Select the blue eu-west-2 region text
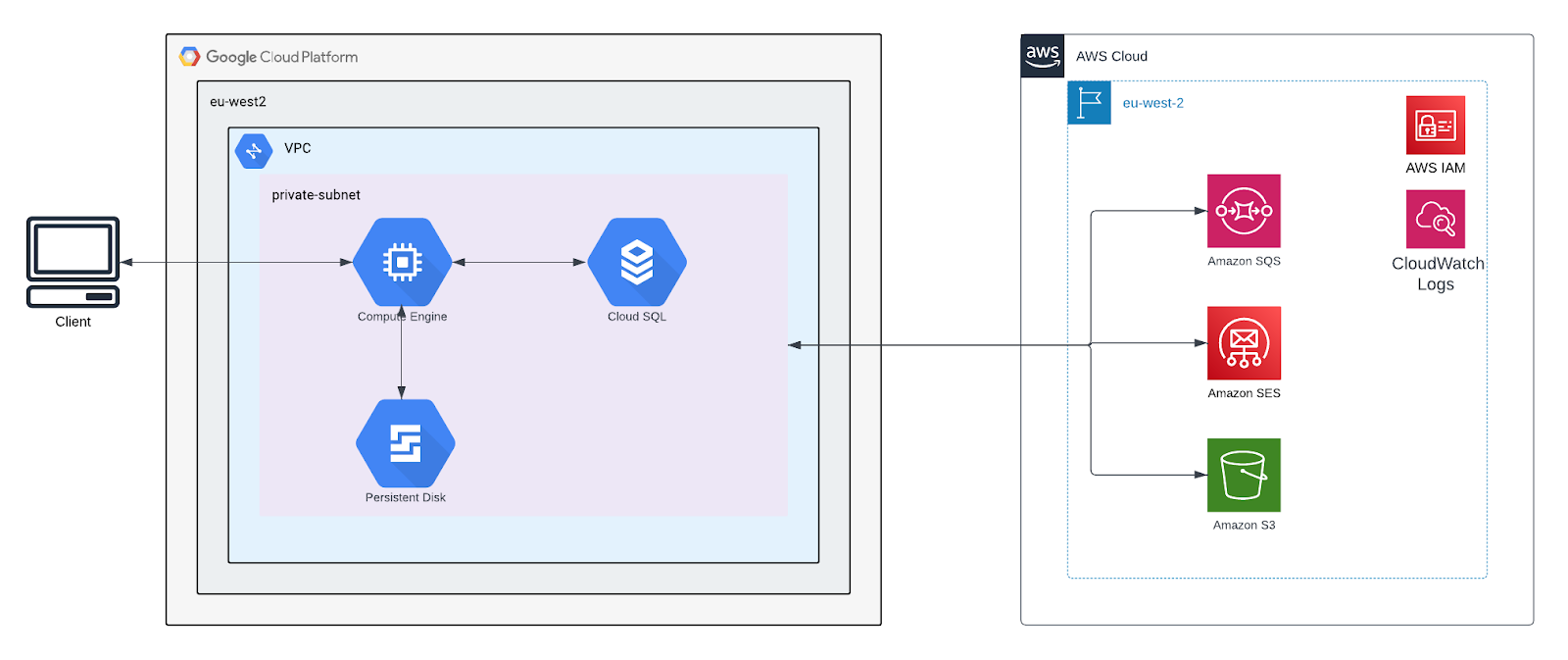Image resolution: width=1568 pixels, height=660 pixels. (1152, 103)
